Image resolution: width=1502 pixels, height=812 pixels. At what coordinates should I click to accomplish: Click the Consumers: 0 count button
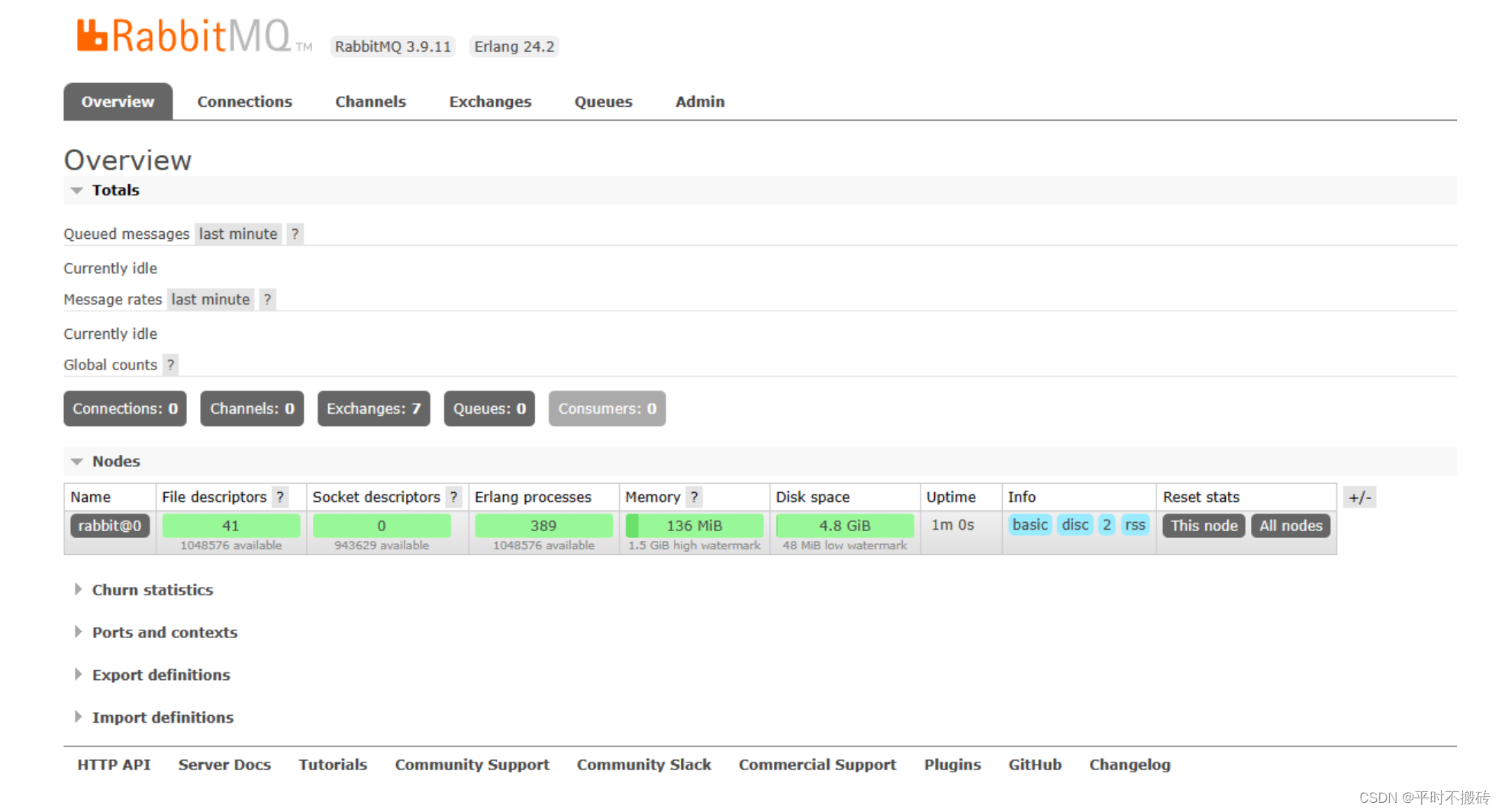(x=607, y=408)
